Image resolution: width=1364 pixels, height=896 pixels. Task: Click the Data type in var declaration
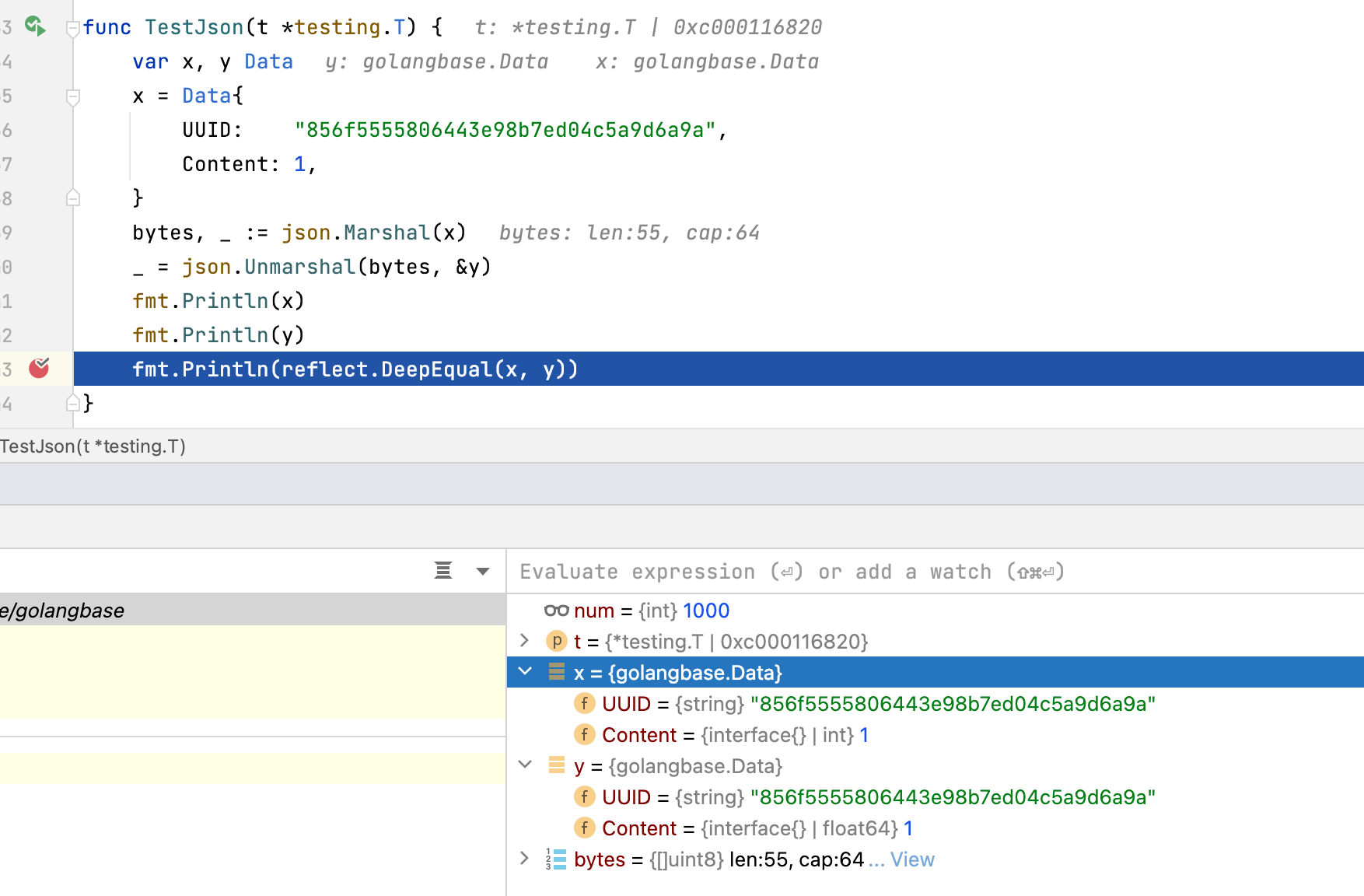(x=268, y=61)
